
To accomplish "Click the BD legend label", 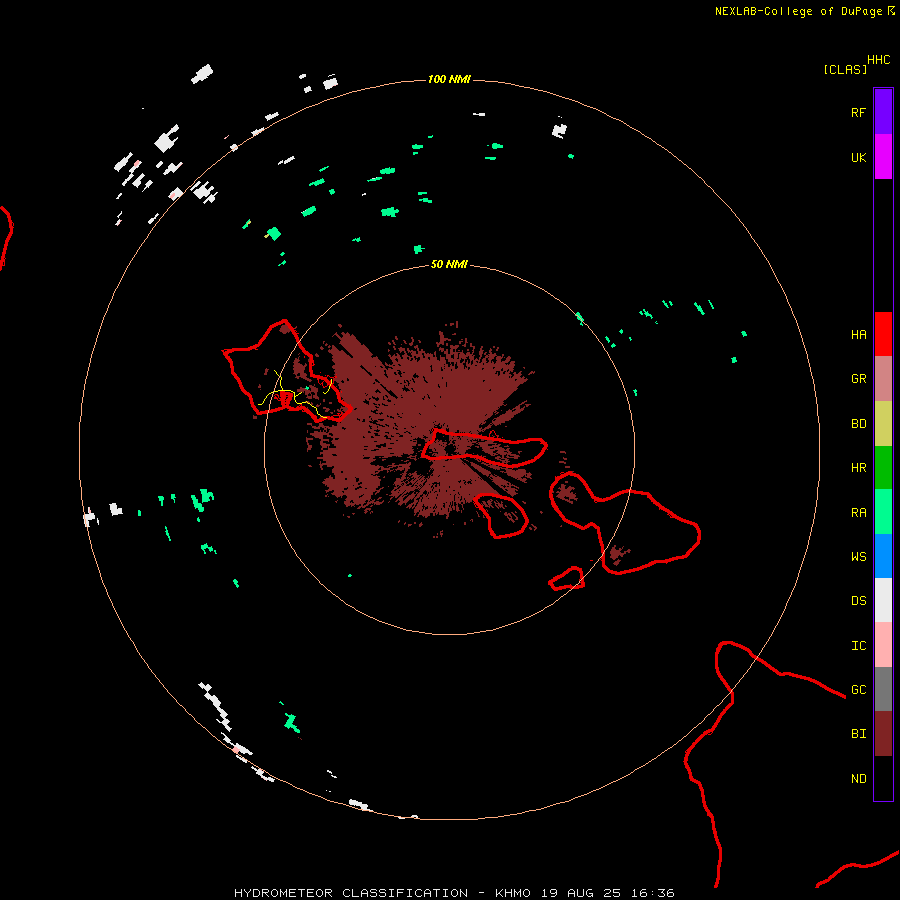I will coord(858,424).
